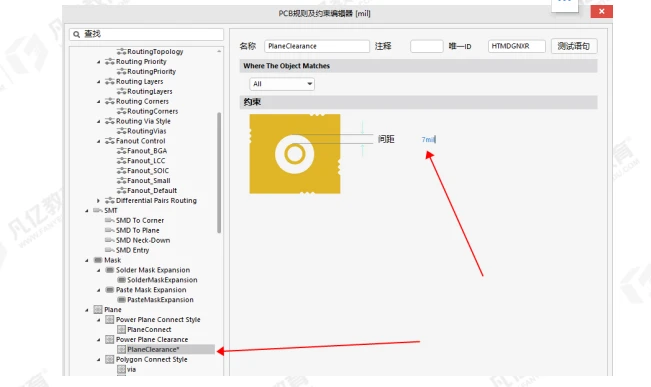Click the rule tree vertical scrollbar
Viewport: 651px width, 387px height.
(219, 172)
